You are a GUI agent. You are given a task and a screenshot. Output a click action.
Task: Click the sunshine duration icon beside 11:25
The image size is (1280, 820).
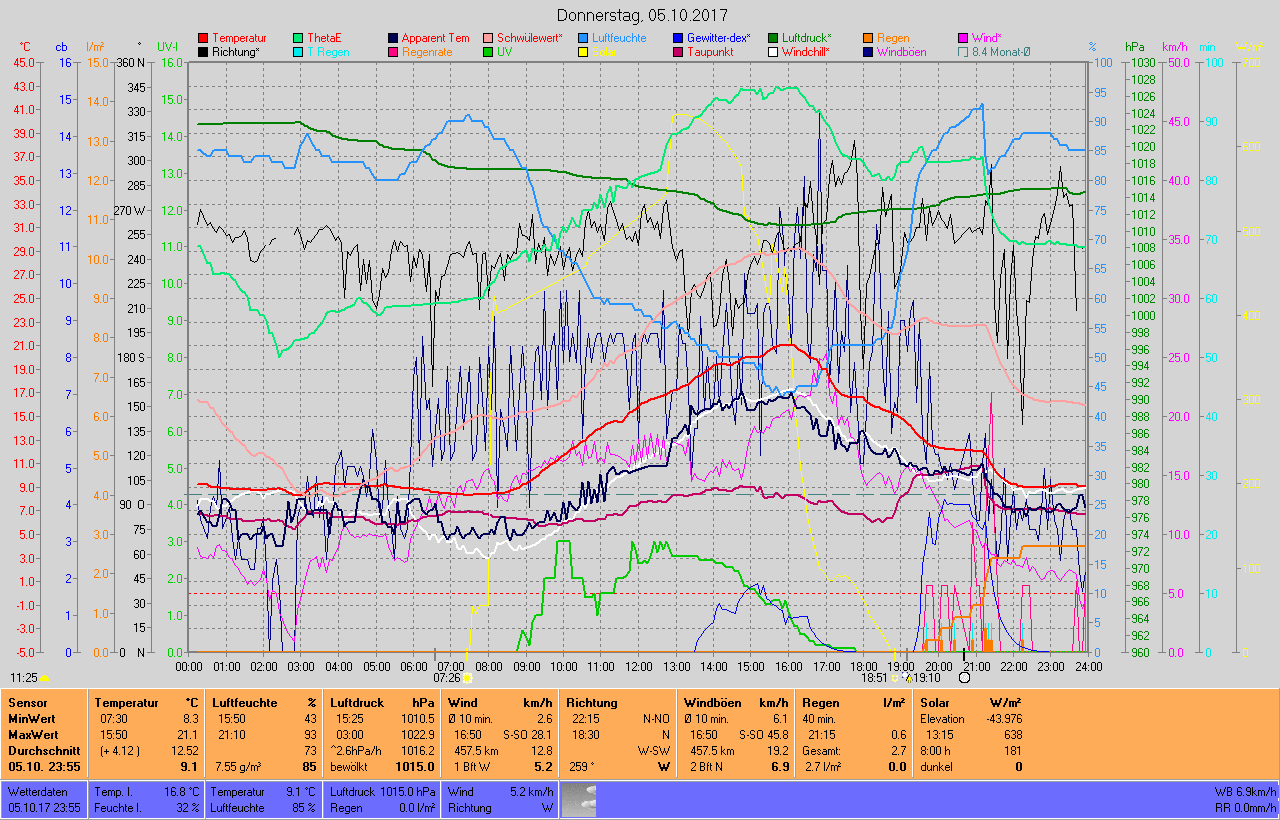point(45,677)
